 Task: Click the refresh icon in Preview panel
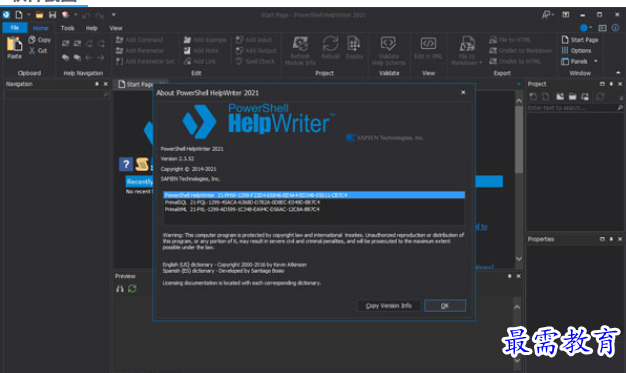click(x=132, y=288)
